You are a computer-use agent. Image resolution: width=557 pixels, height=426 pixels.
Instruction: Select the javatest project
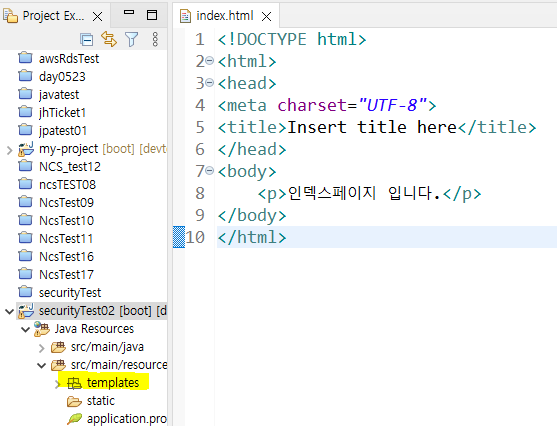point(59,95)
